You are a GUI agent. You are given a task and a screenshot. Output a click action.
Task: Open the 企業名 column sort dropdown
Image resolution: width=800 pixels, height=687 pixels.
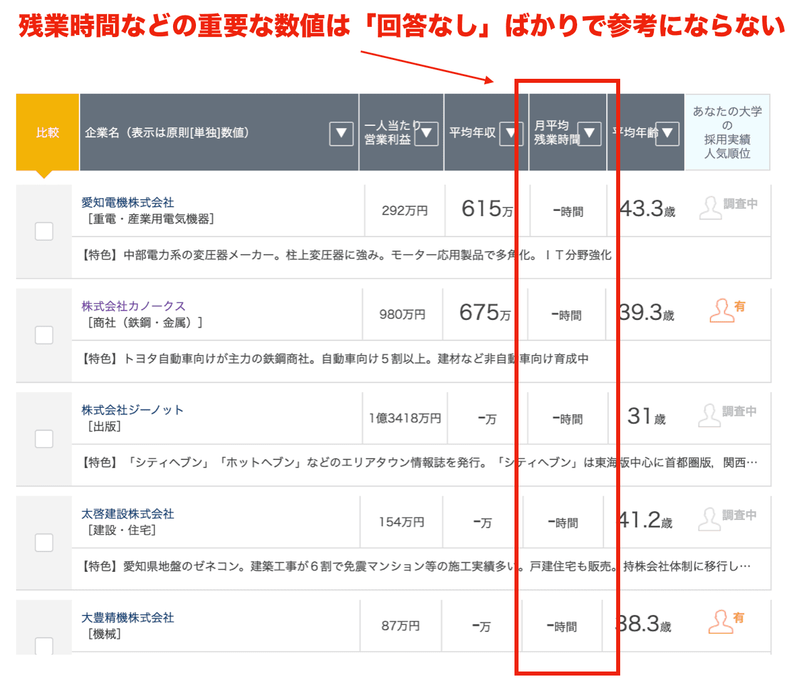pos(341,134)
